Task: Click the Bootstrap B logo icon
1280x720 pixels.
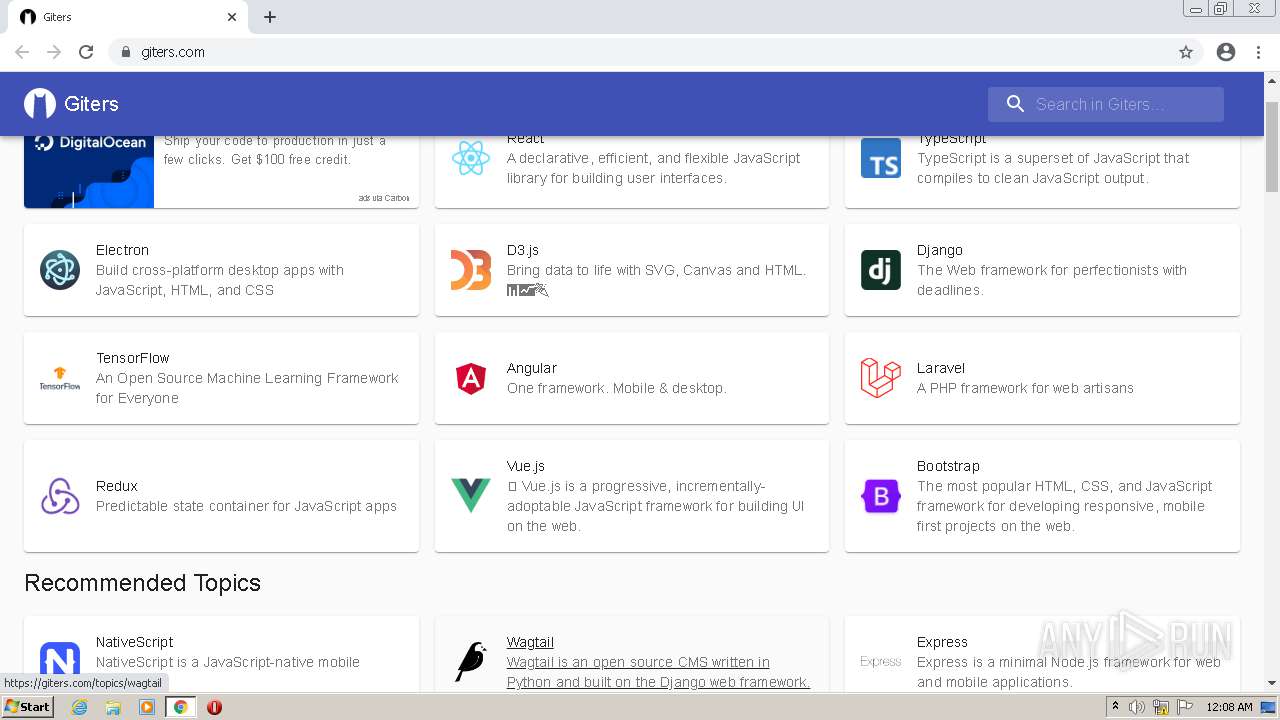Action: tap(881, 496)
